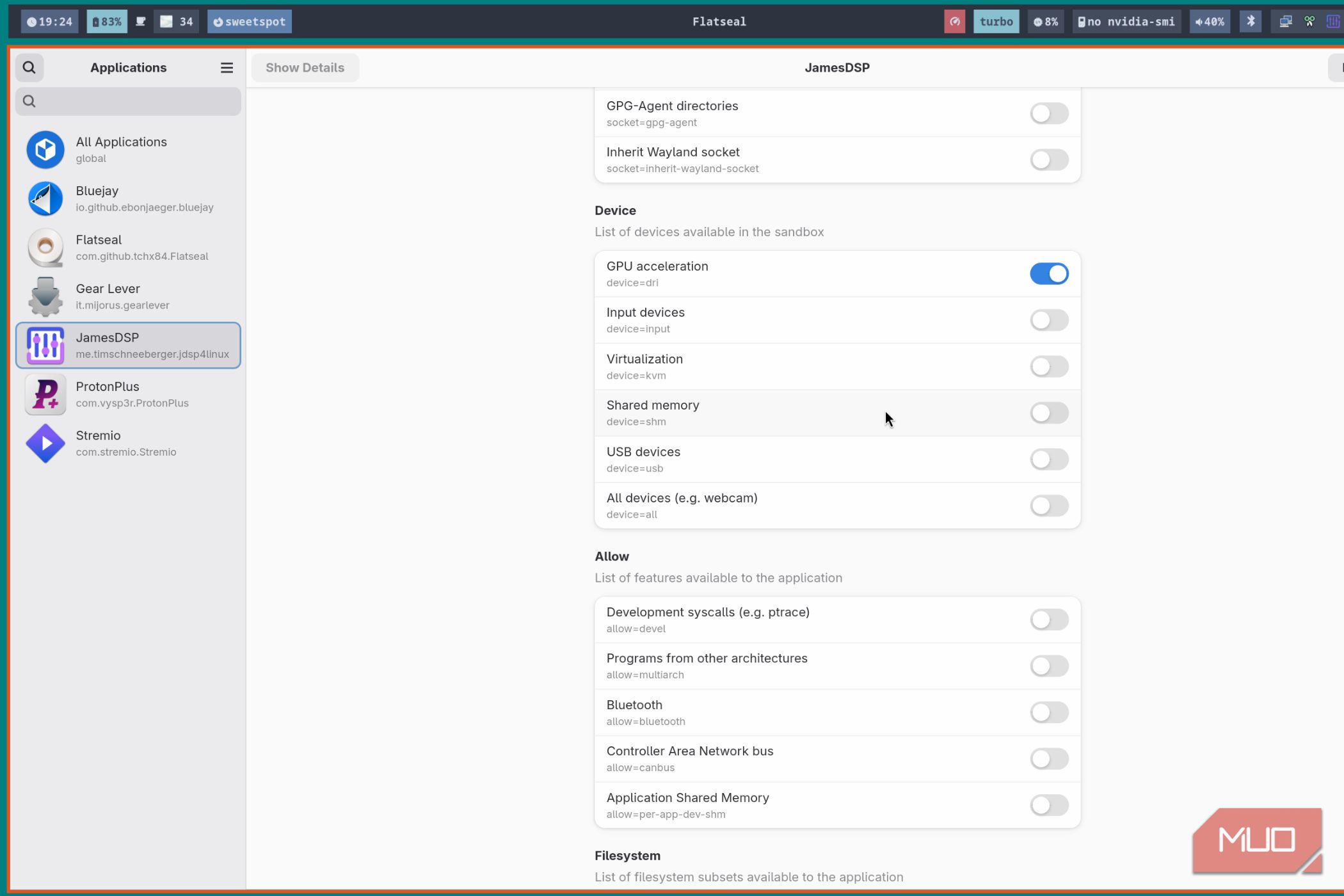Toggle Inherit Wayland socket switch
The height and width of the screenshot is (896, 1344).
tap(1049, 160)
